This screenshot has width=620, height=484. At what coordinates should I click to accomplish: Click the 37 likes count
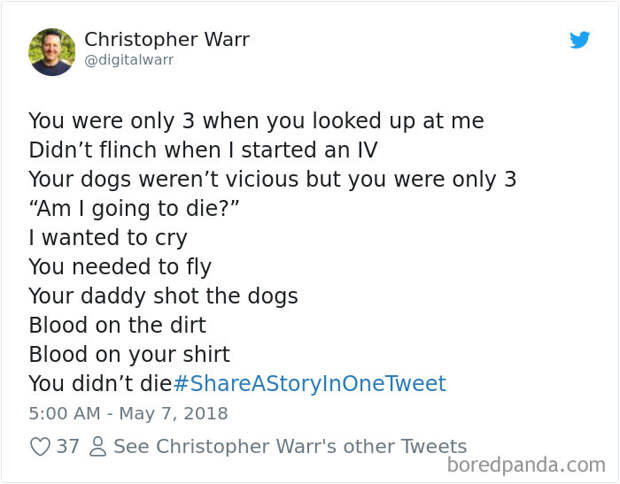[x=68, y=446]
